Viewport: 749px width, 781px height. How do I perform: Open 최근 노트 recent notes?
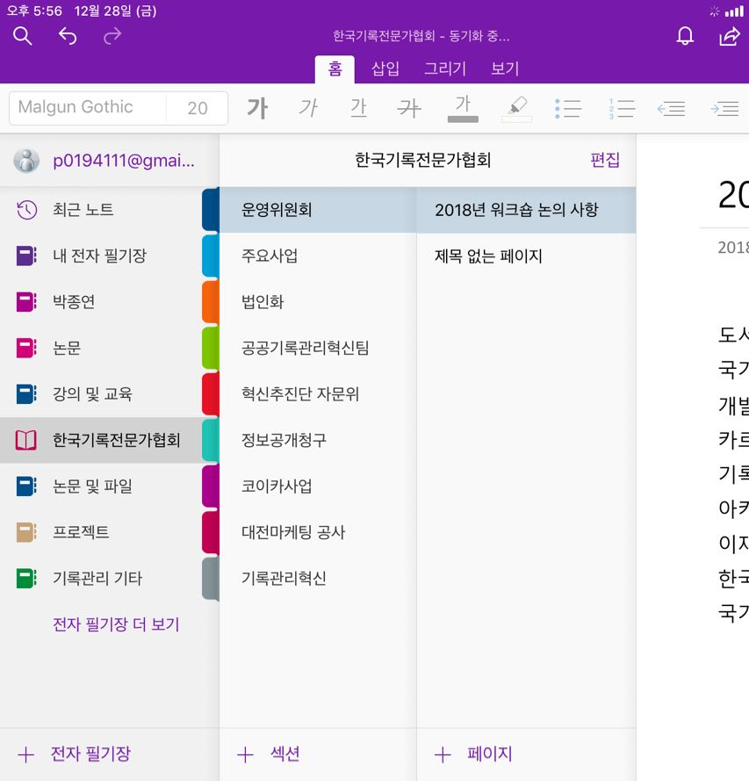101,210
